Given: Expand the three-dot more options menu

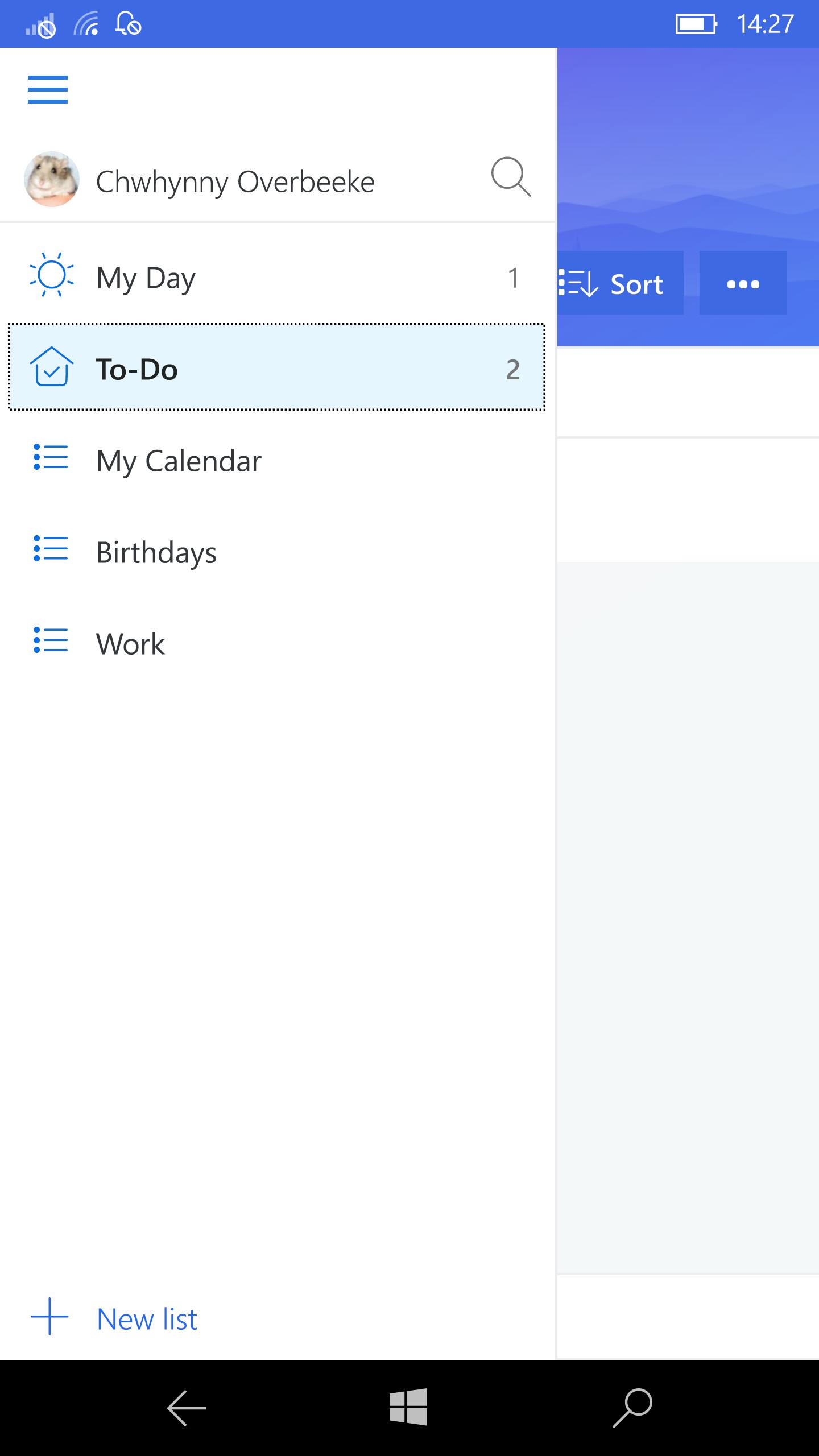Looking at the screenshot, I should pyautogui.click(x=743, y=283).
